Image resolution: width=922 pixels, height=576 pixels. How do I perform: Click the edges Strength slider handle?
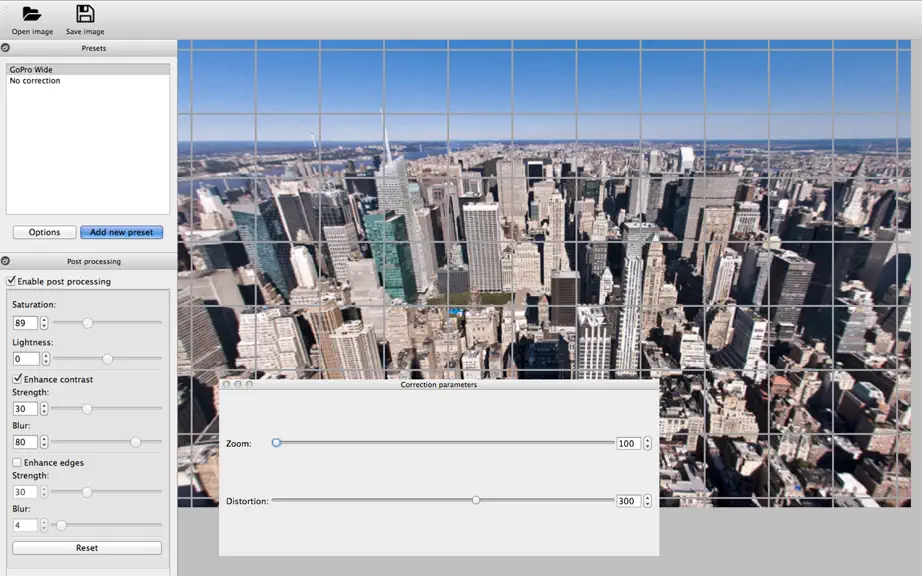coord(86,492)
